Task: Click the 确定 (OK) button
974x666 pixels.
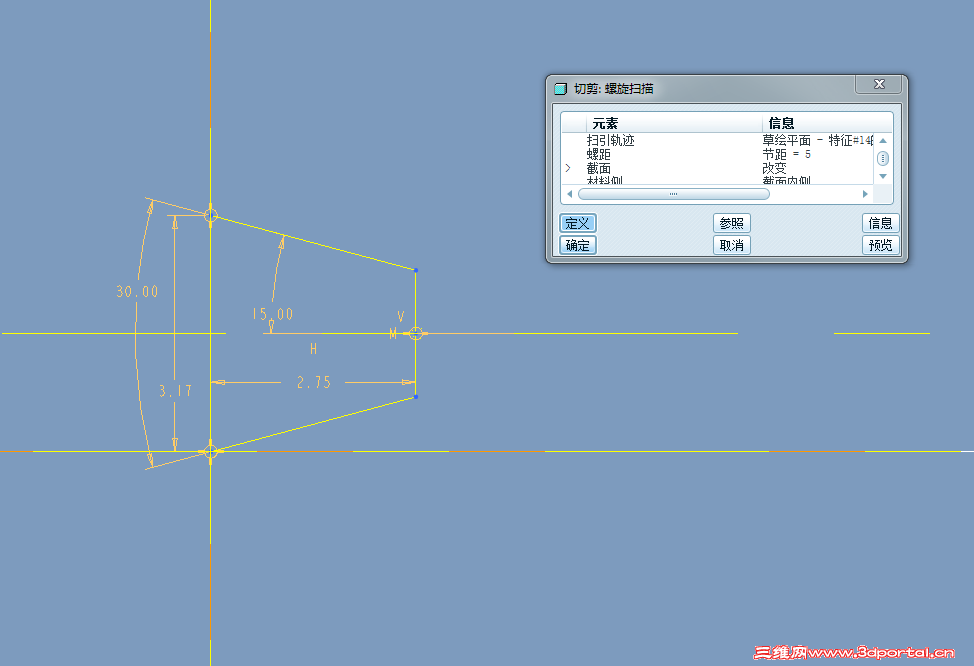Action: coord(578,245)
